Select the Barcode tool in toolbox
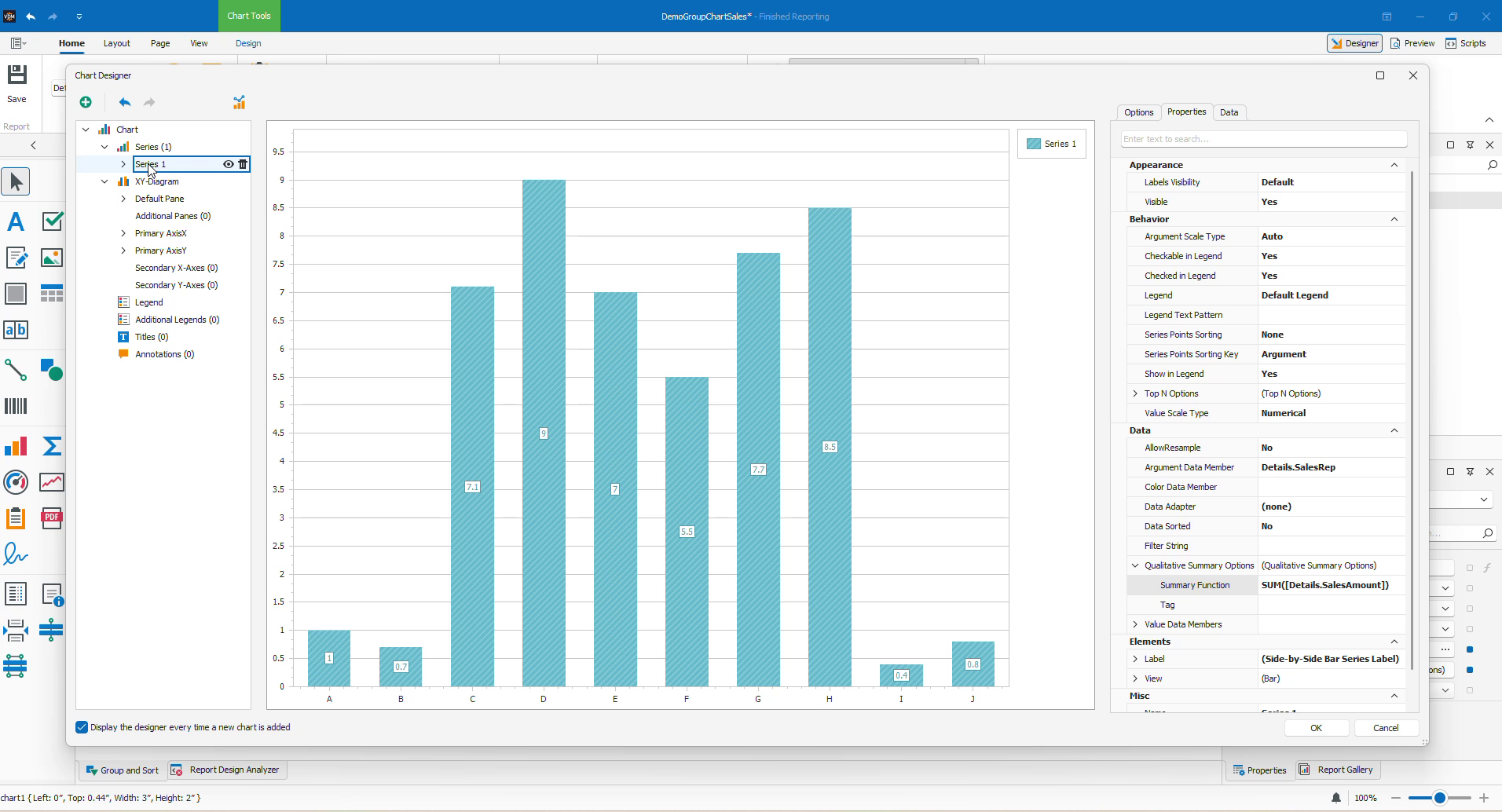1502x812 pixels. click(x=16, y=406)
